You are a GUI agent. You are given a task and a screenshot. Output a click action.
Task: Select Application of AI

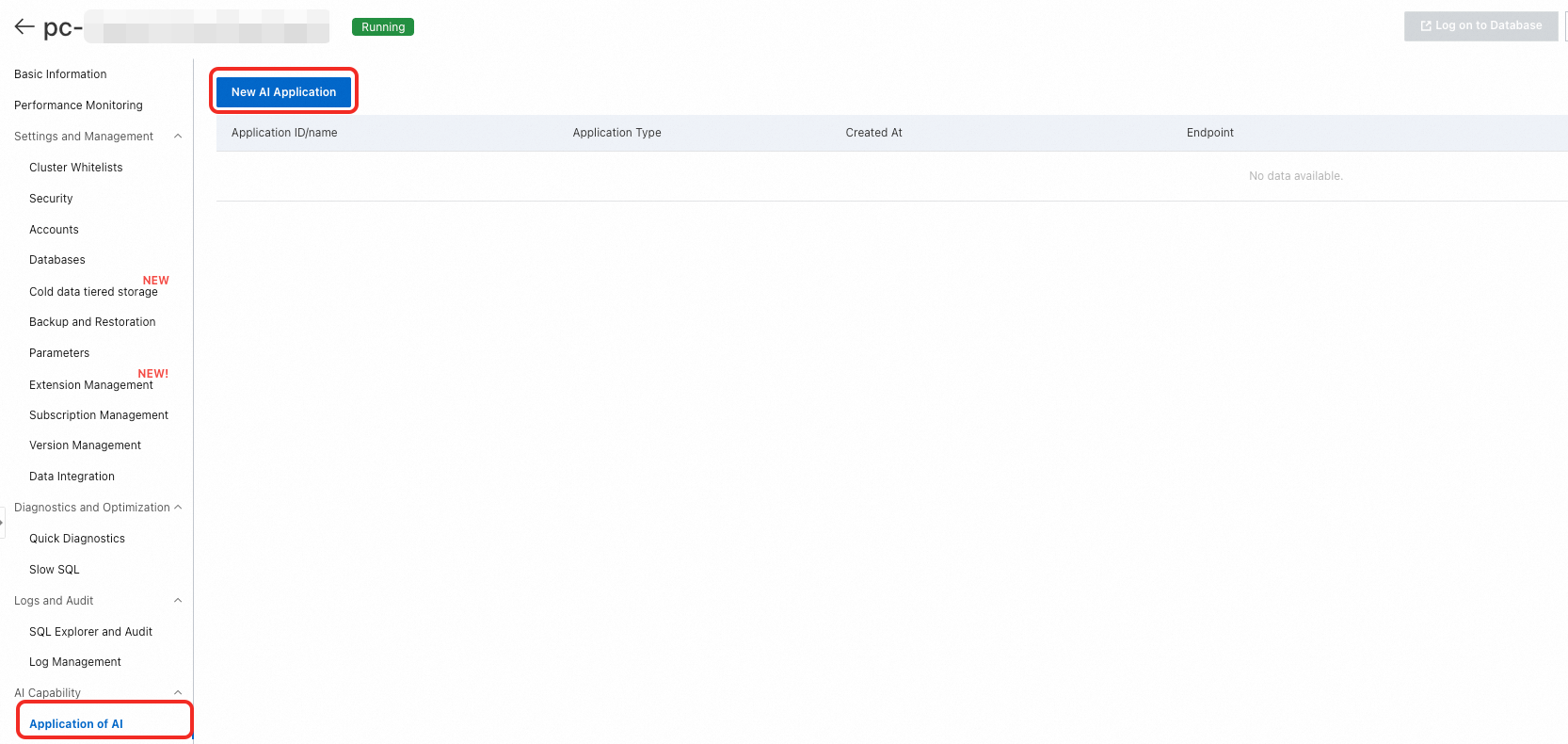pos(75,724)
